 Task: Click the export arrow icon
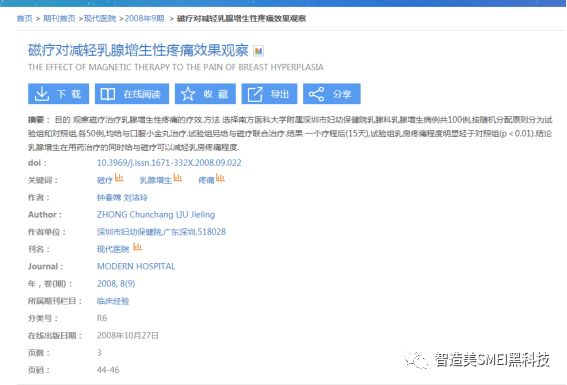(x=255, y=94)
